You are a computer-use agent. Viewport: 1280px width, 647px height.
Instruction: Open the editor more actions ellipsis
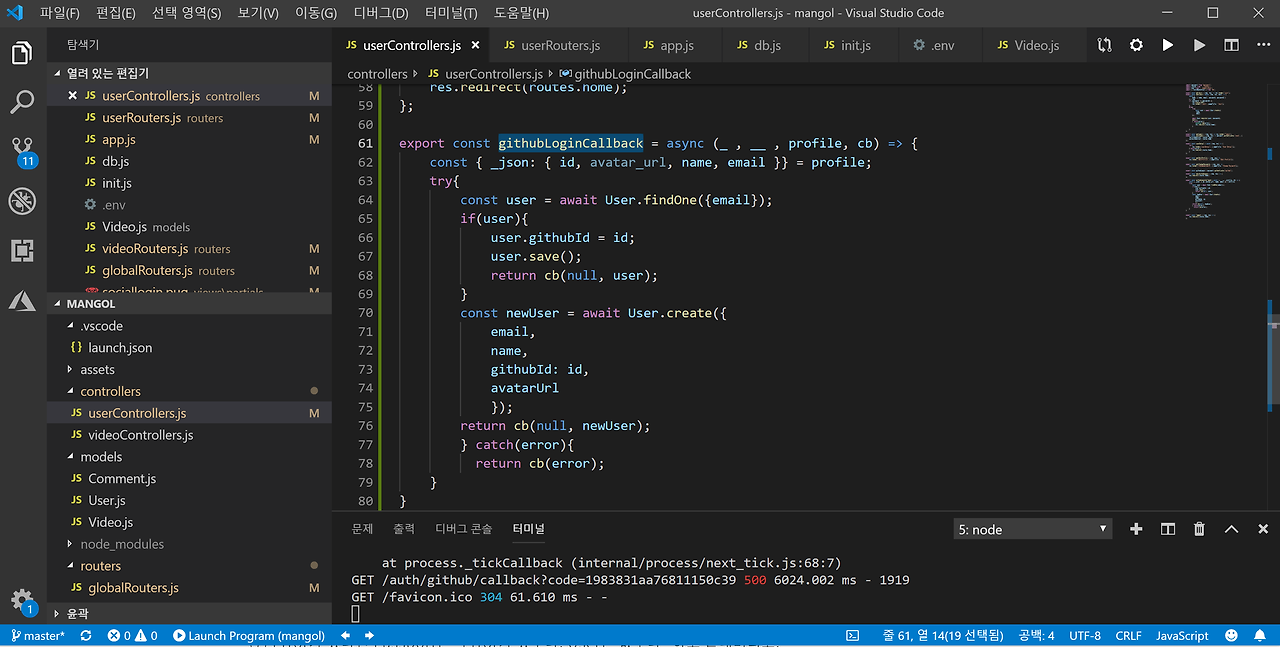tap(1262, 45)
